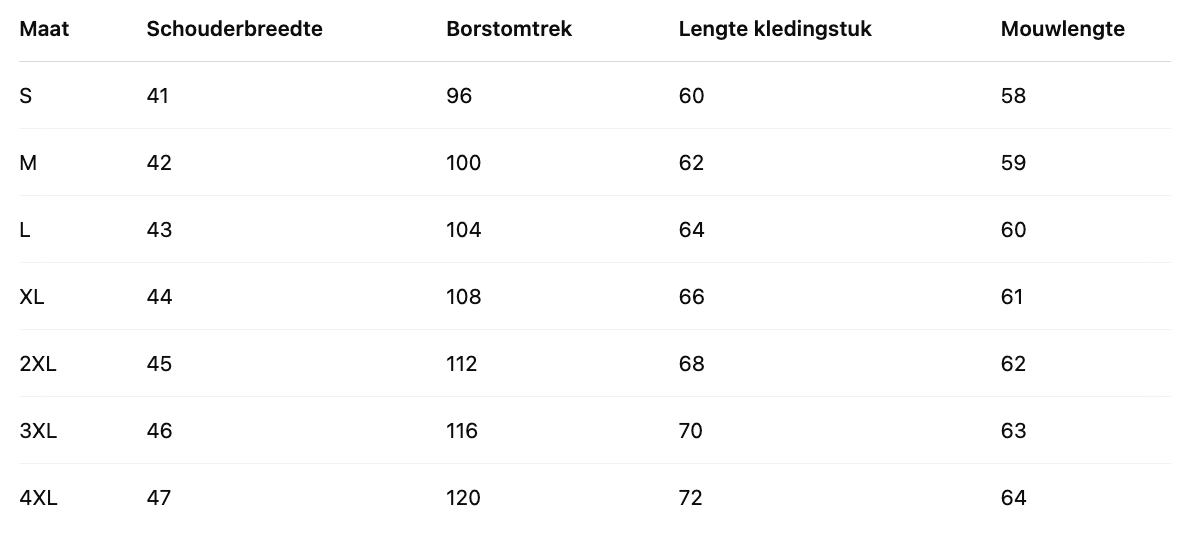Click the Maat column header

tap(44, 29)
